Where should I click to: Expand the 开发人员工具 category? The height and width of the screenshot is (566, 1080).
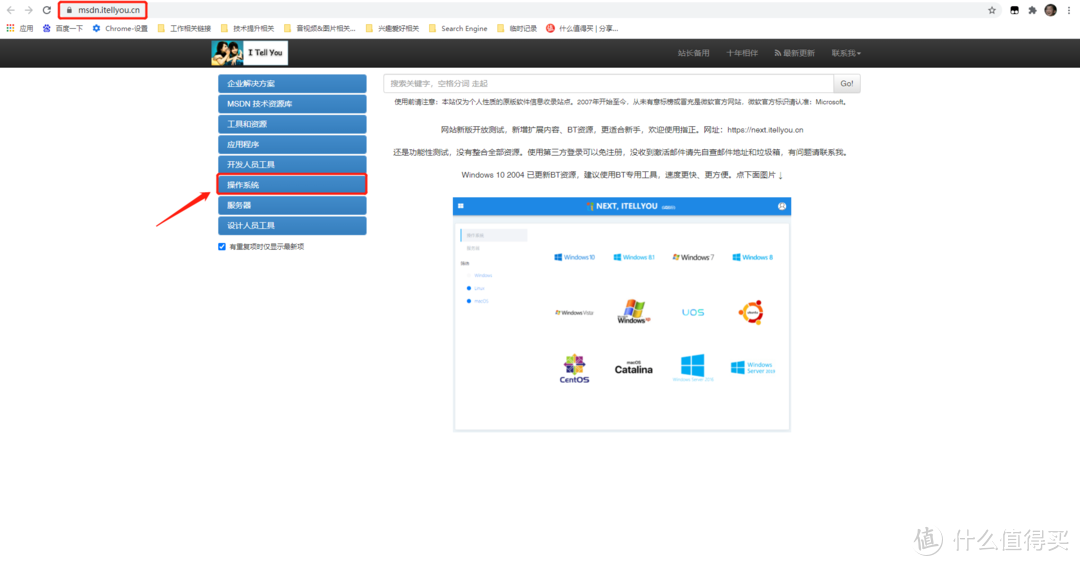(292, 165)
